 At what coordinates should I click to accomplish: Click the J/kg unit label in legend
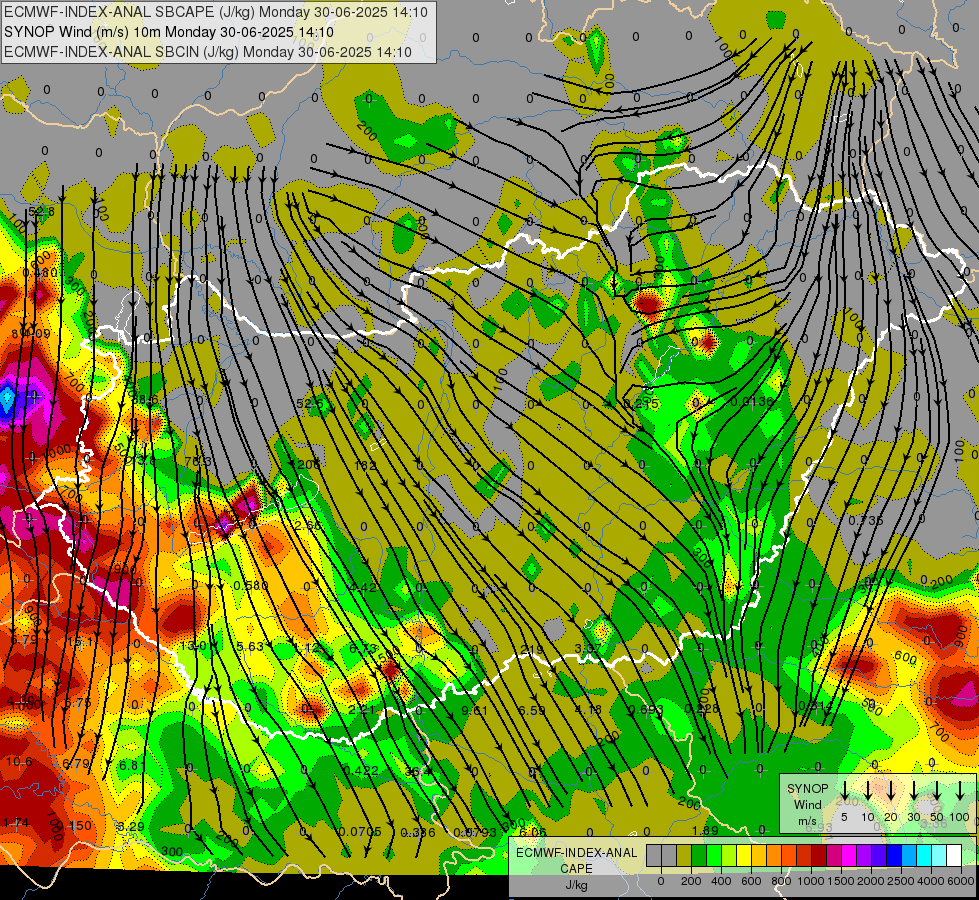click(576, 885)
